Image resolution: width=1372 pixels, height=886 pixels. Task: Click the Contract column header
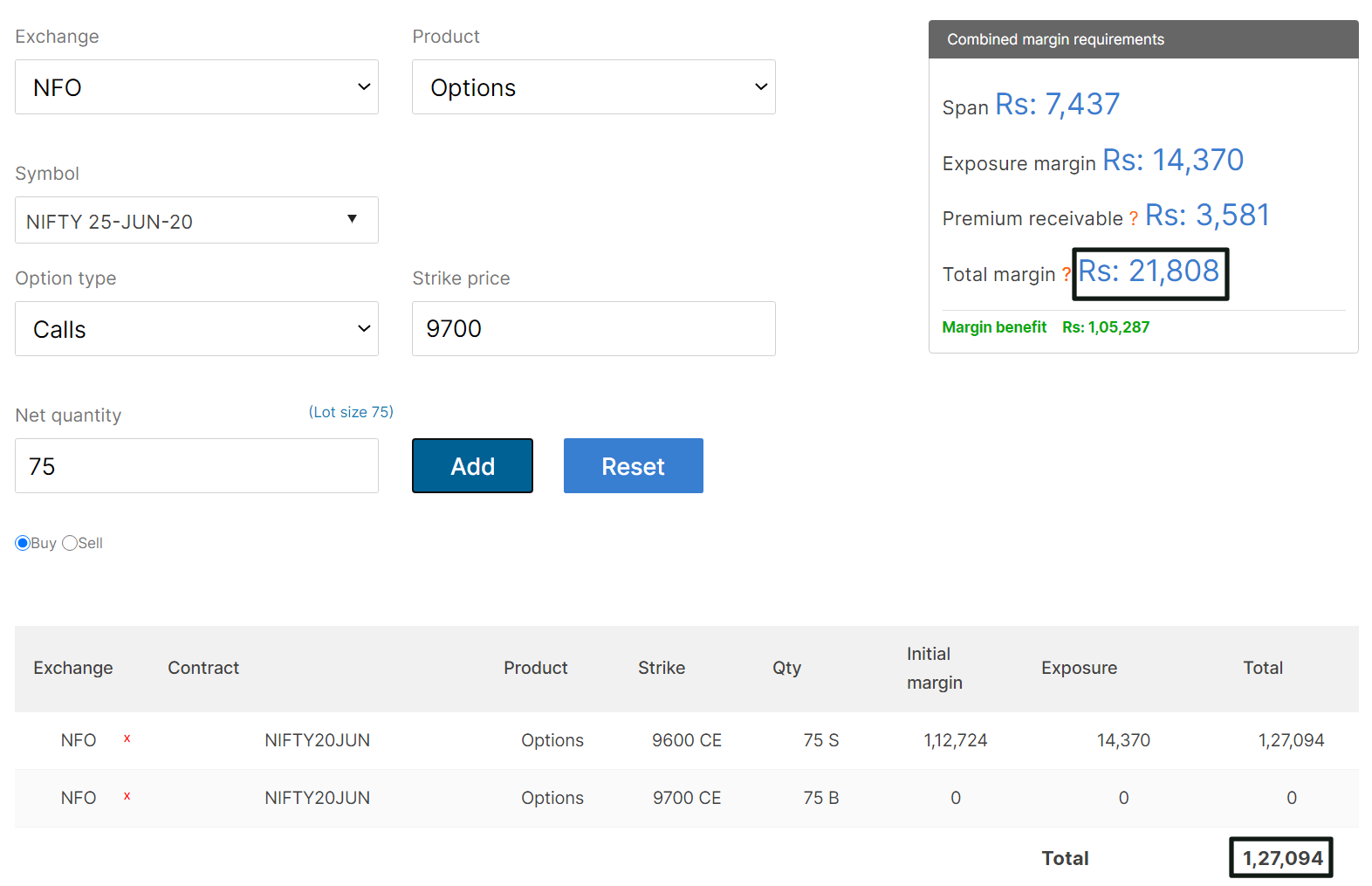point(203,668)
